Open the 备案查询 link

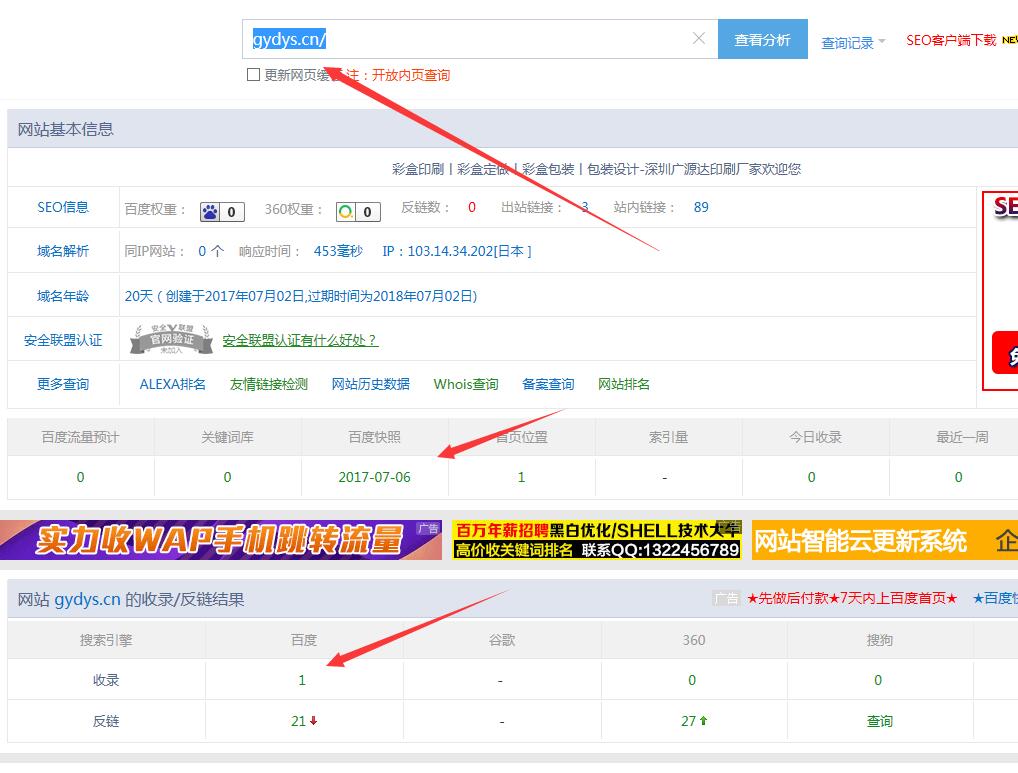(548, 384)
